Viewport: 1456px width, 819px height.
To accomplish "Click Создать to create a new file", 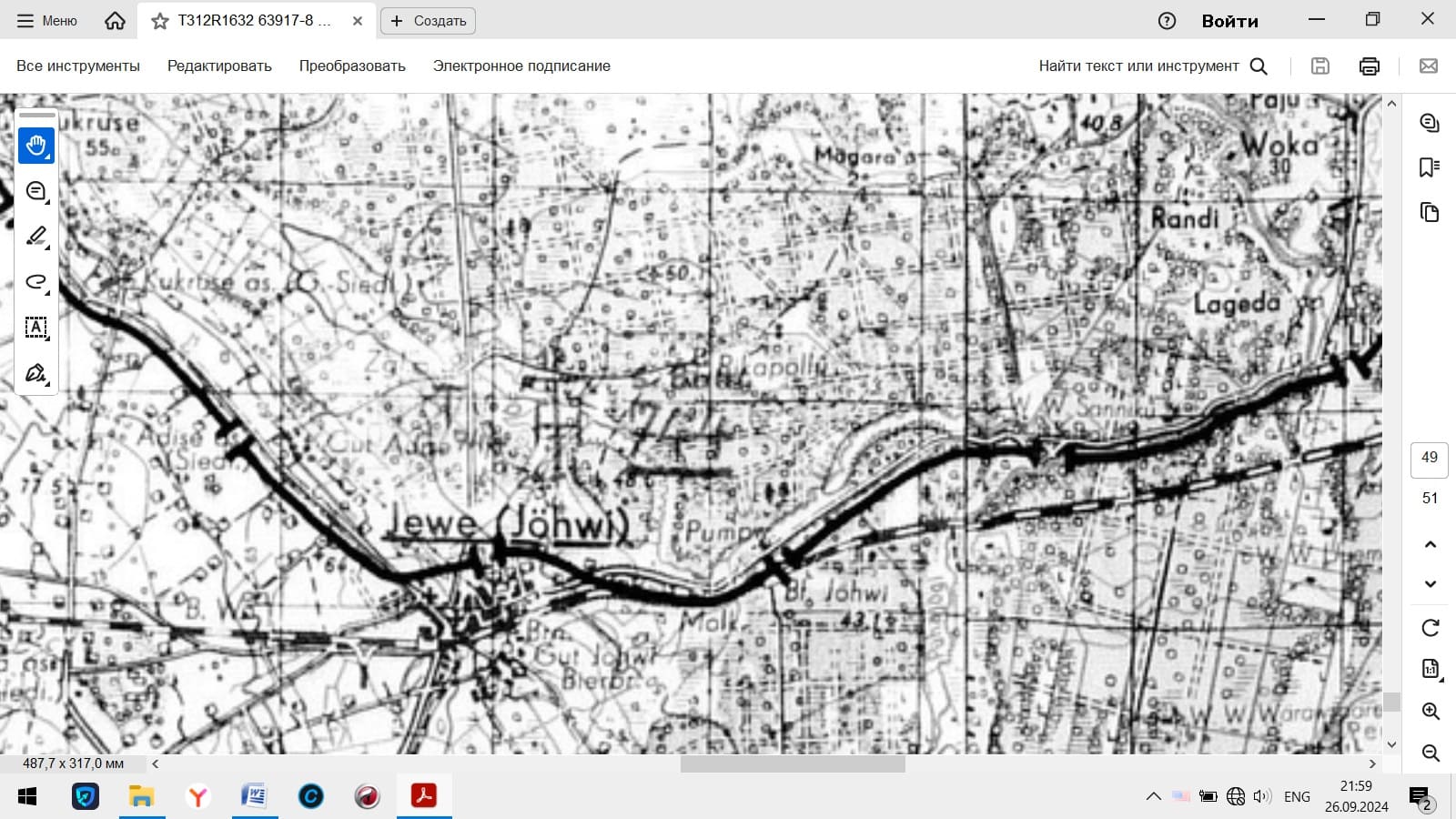I will [428, 21].
